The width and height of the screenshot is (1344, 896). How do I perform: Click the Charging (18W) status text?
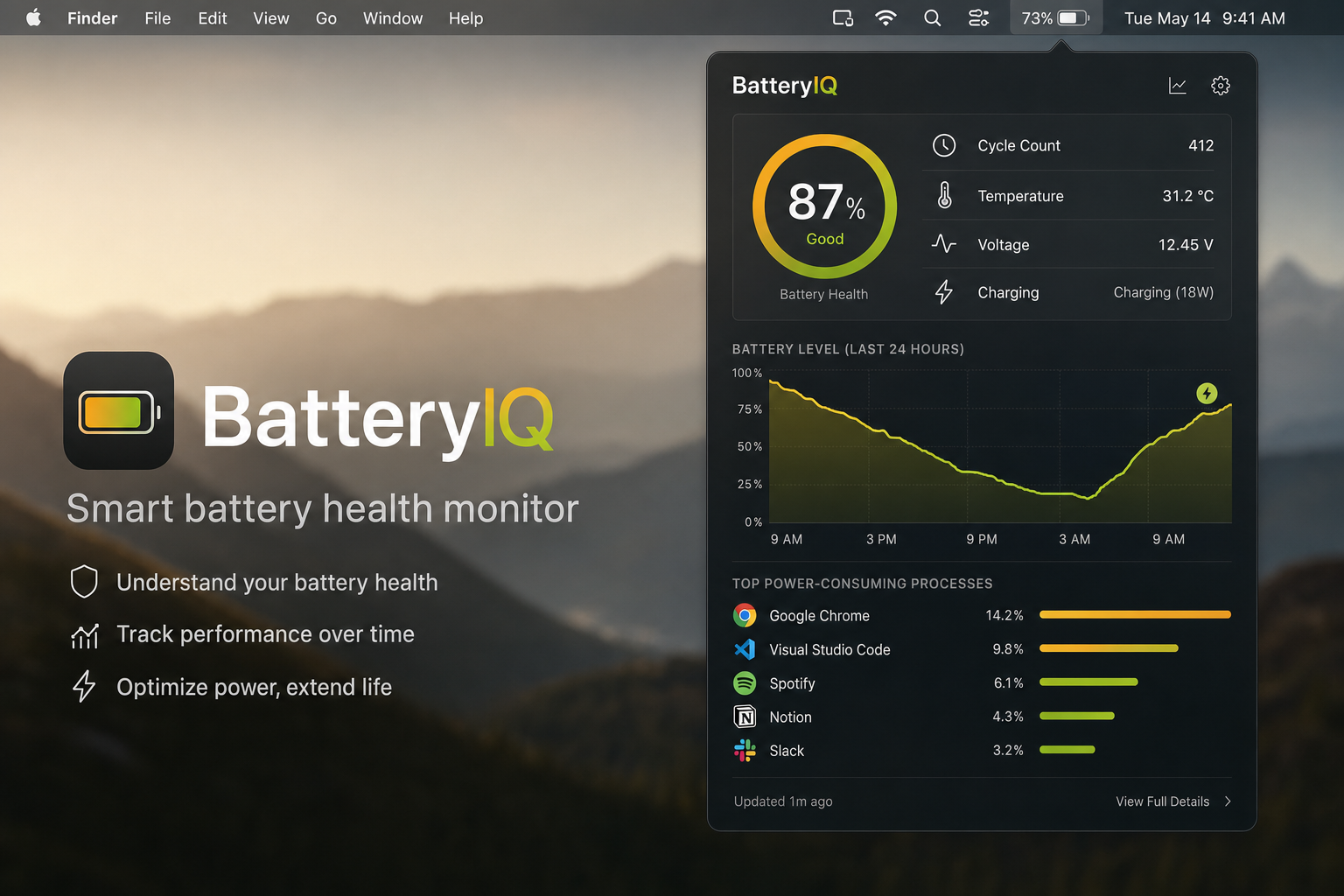1164,292
